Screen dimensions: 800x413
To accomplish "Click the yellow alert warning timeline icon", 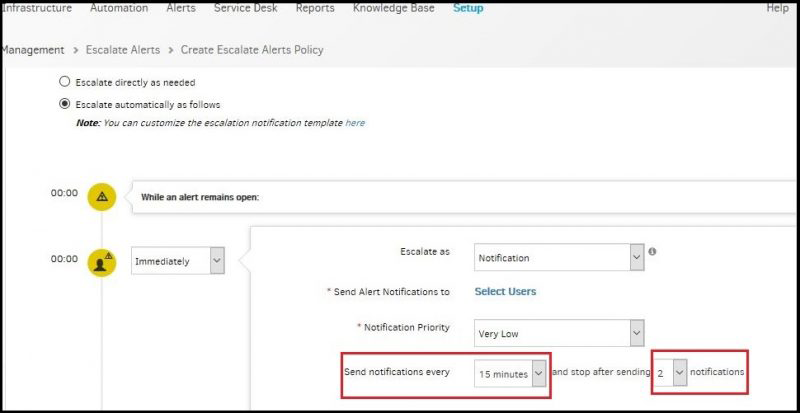I will 102,197.
